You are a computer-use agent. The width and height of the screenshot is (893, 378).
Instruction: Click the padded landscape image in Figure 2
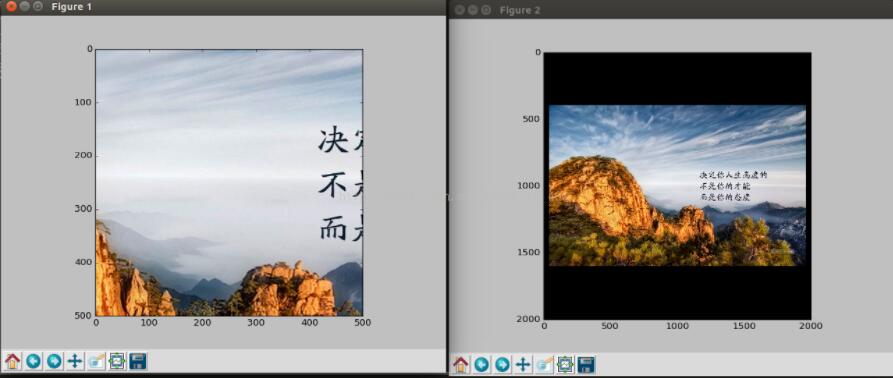pyautogui.click(x=677, y=186)
